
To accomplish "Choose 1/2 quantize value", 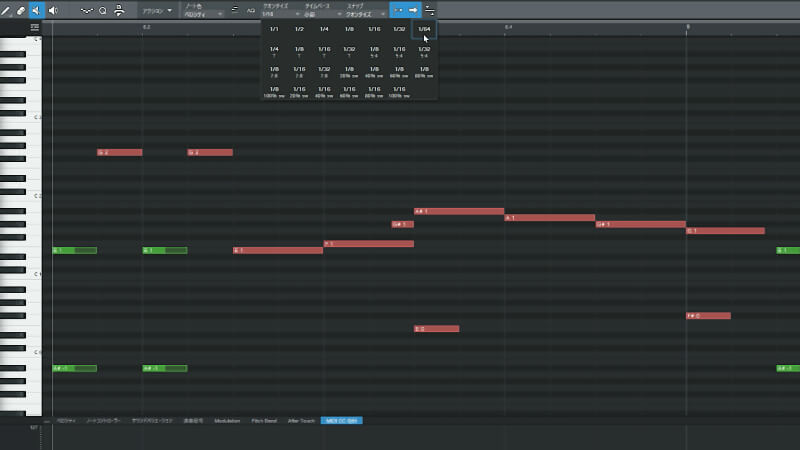I will (x=299, y=30).
